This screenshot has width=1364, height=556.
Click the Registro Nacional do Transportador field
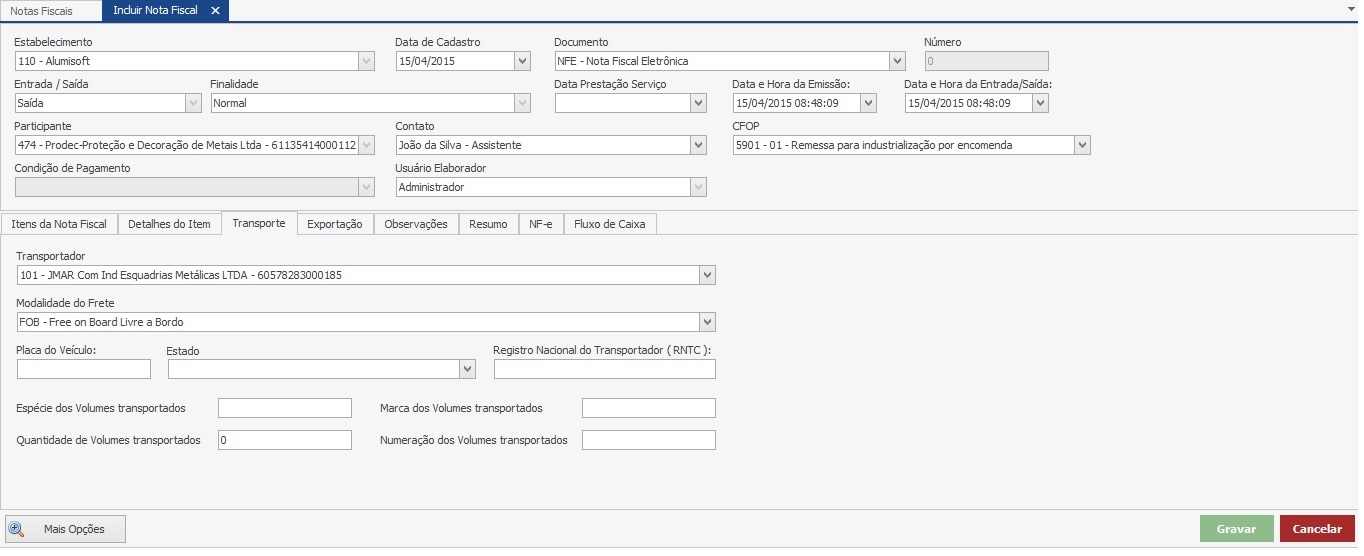604,369
